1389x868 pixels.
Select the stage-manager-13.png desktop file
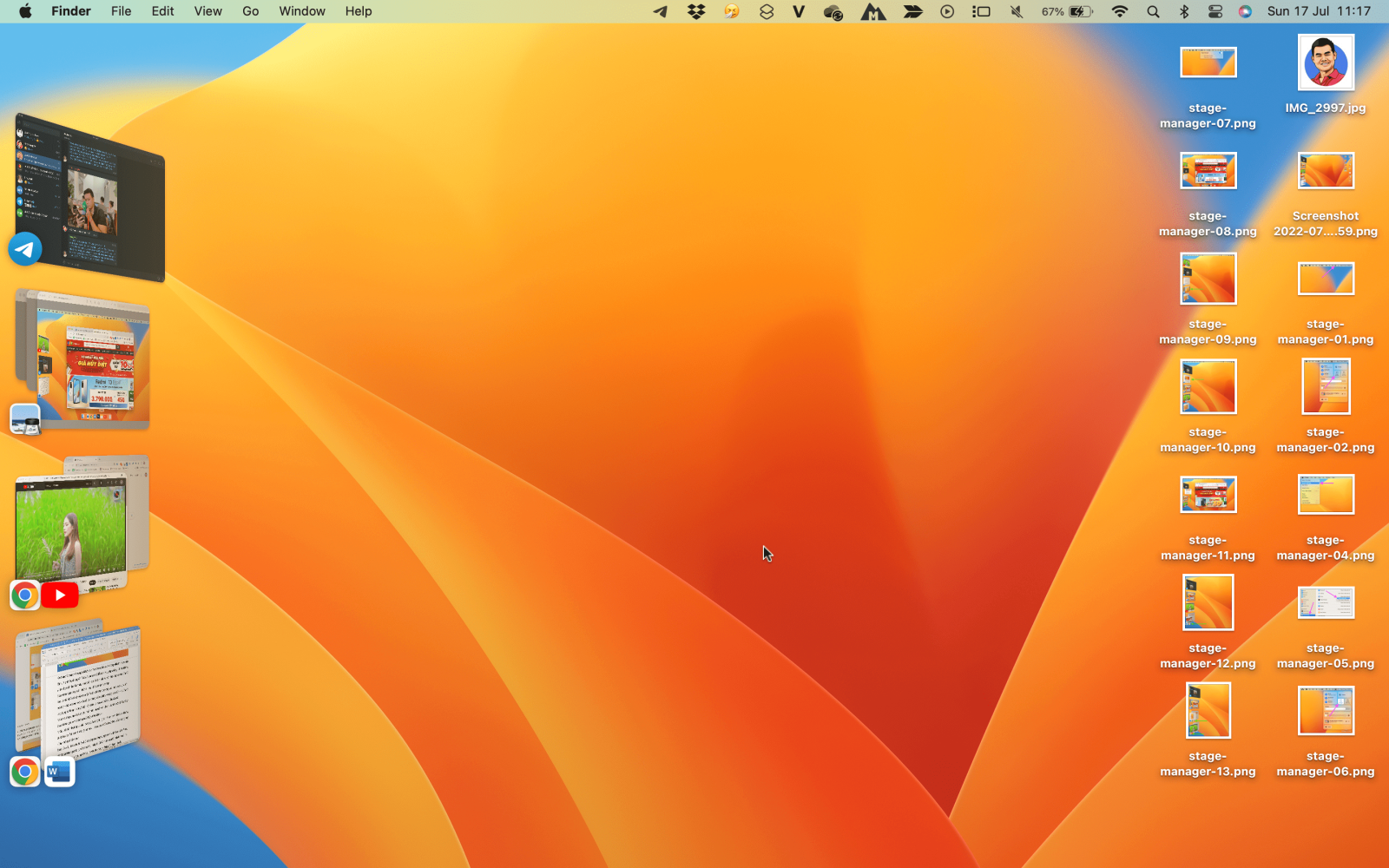tap(1208, 711)
